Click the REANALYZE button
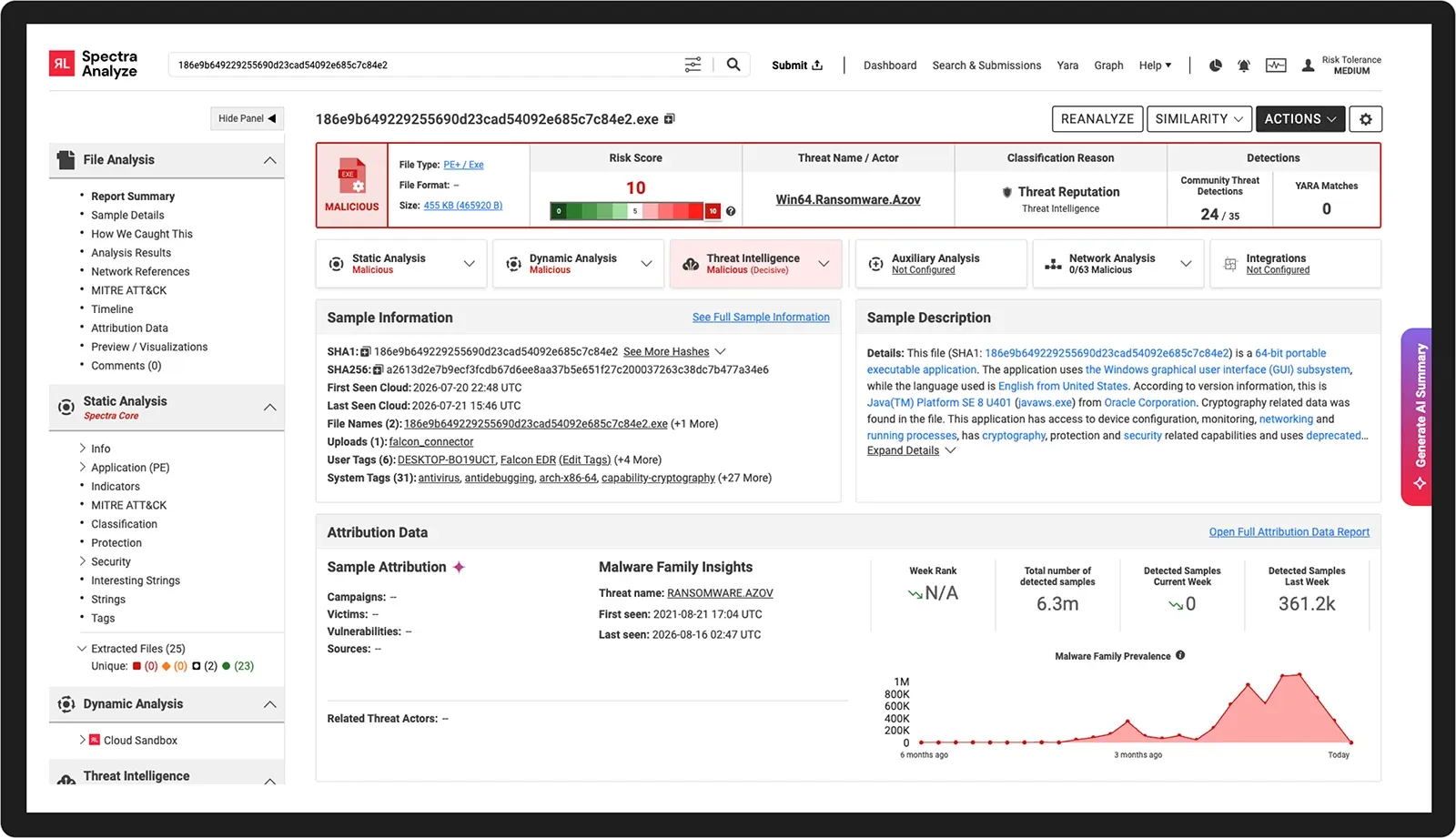Viewport: 1456px width, 838px height. pyautogui.click(x=1097, y=119)
